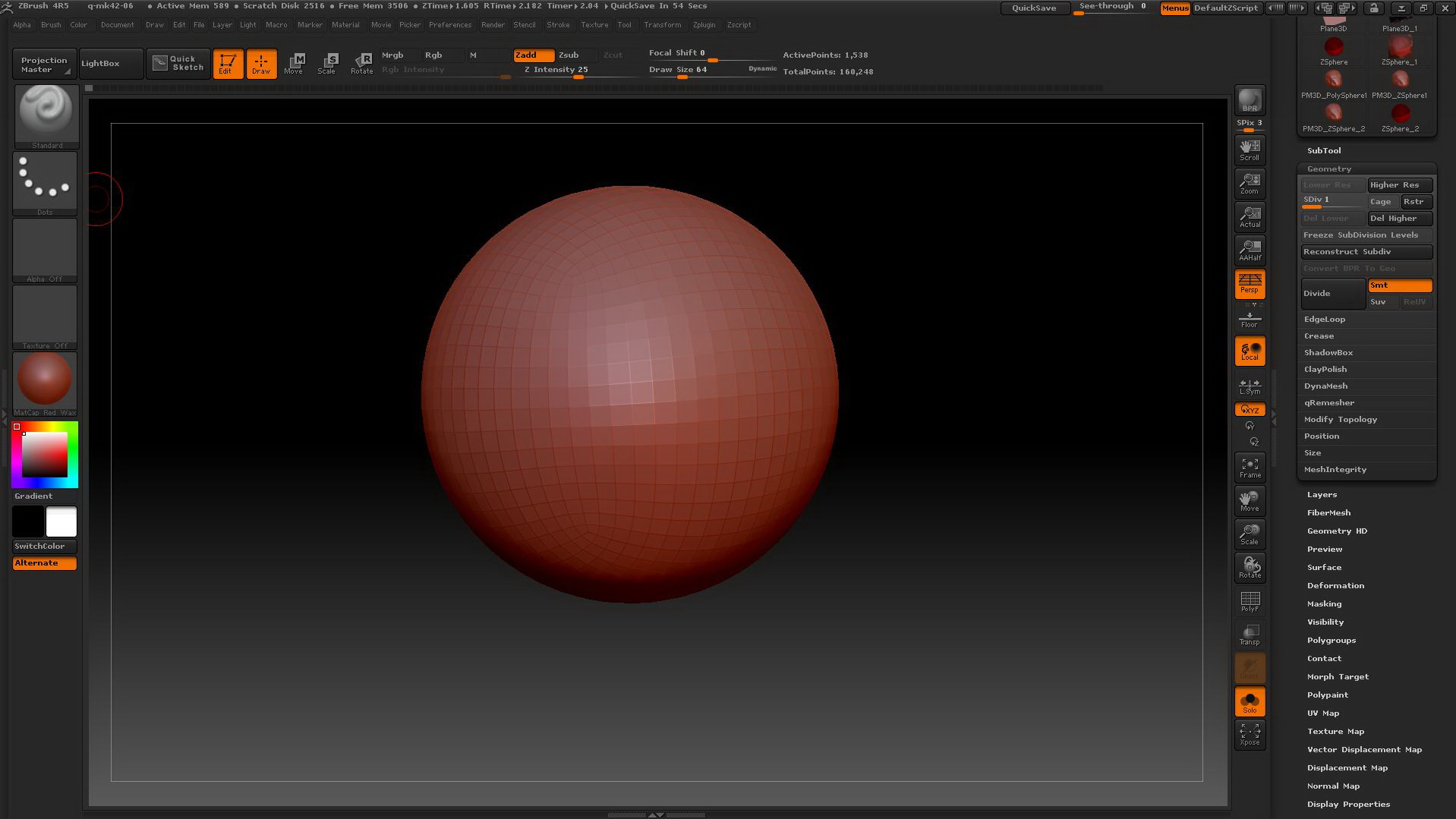
Task: Open the Dots stroke type selector
Action: coord(46,184)
